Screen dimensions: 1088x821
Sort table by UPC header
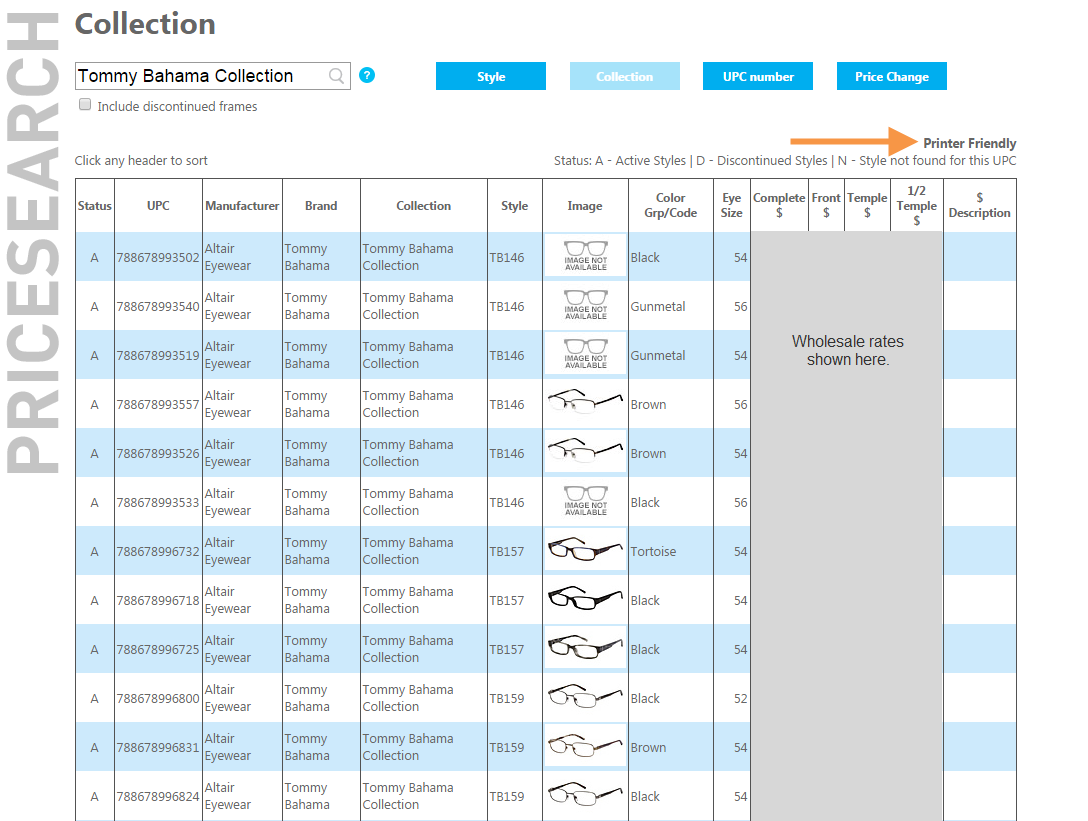pyautogui.click(x=158, y=205)
